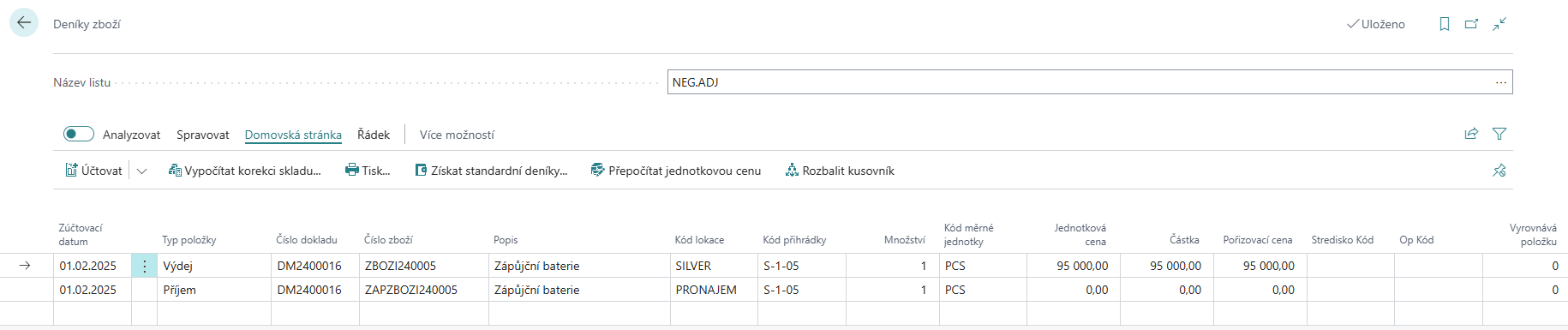Screen dimensions: 1568x330
Task: Click the Rozbalit kusovník action
Action: tap(840, 171)
